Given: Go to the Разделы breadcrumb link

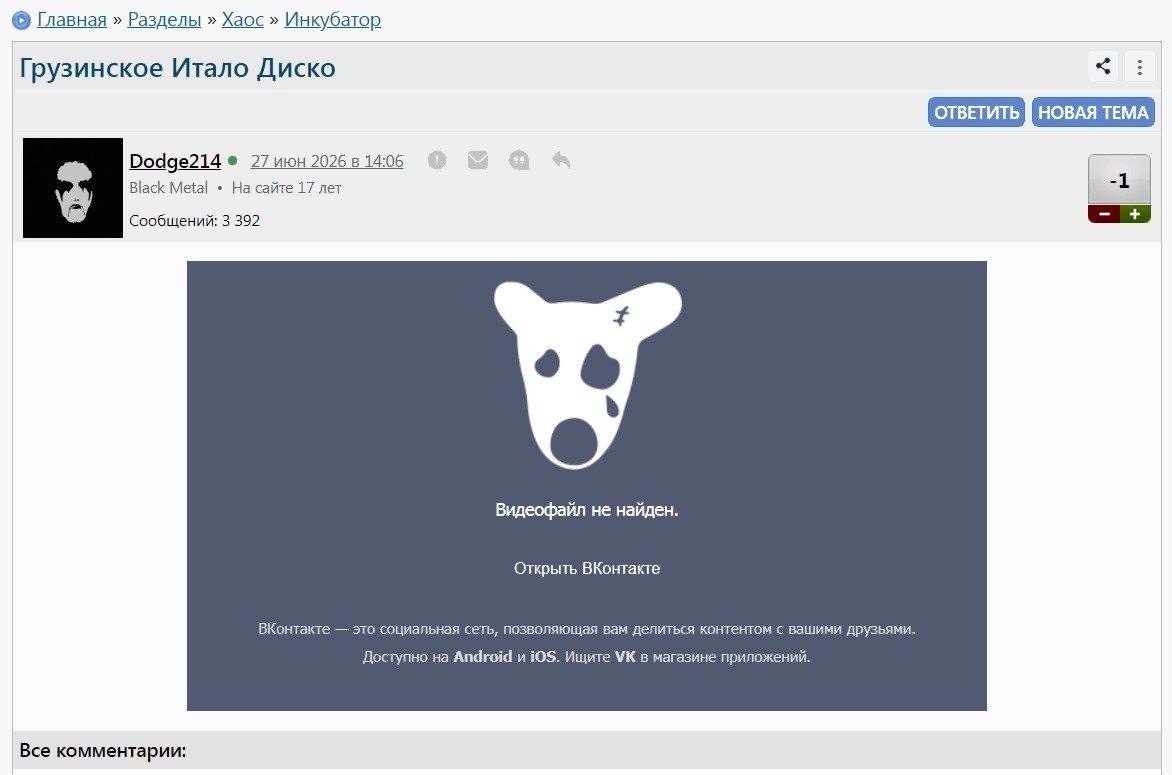Looking at the screenshot, I should pos(164,19).
